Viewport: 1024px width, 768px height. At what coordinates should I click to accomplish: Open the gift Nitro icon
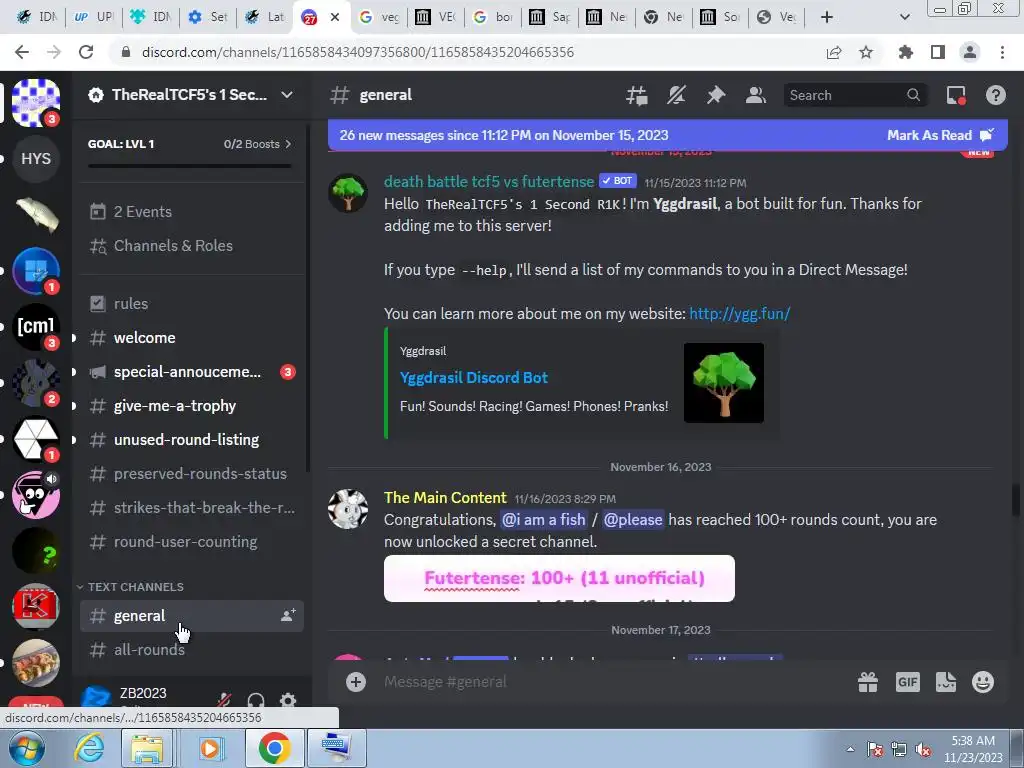[x=868, y=682]
